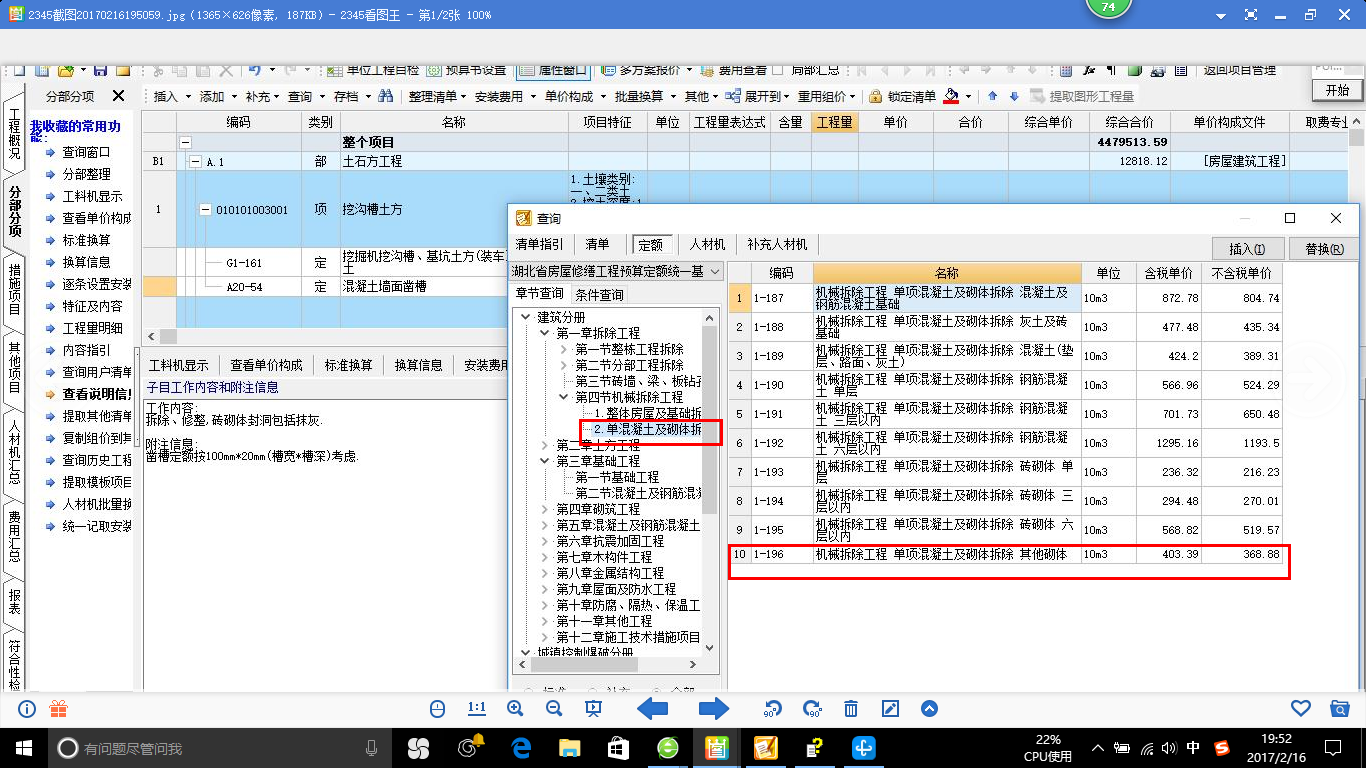Open File Explorer from taskbar
Viewport: 1366px width, 768px height.
569,747
